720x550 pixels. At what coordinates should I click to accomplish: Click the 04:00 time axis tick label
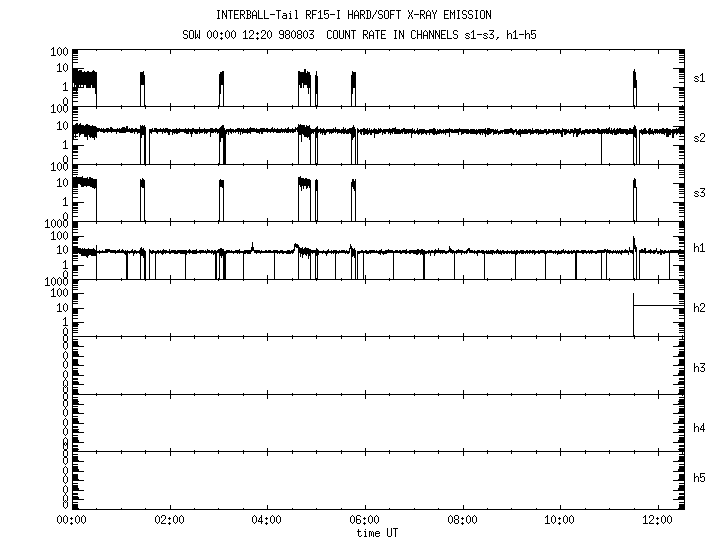pyautogui.click(x=266, y=520)
